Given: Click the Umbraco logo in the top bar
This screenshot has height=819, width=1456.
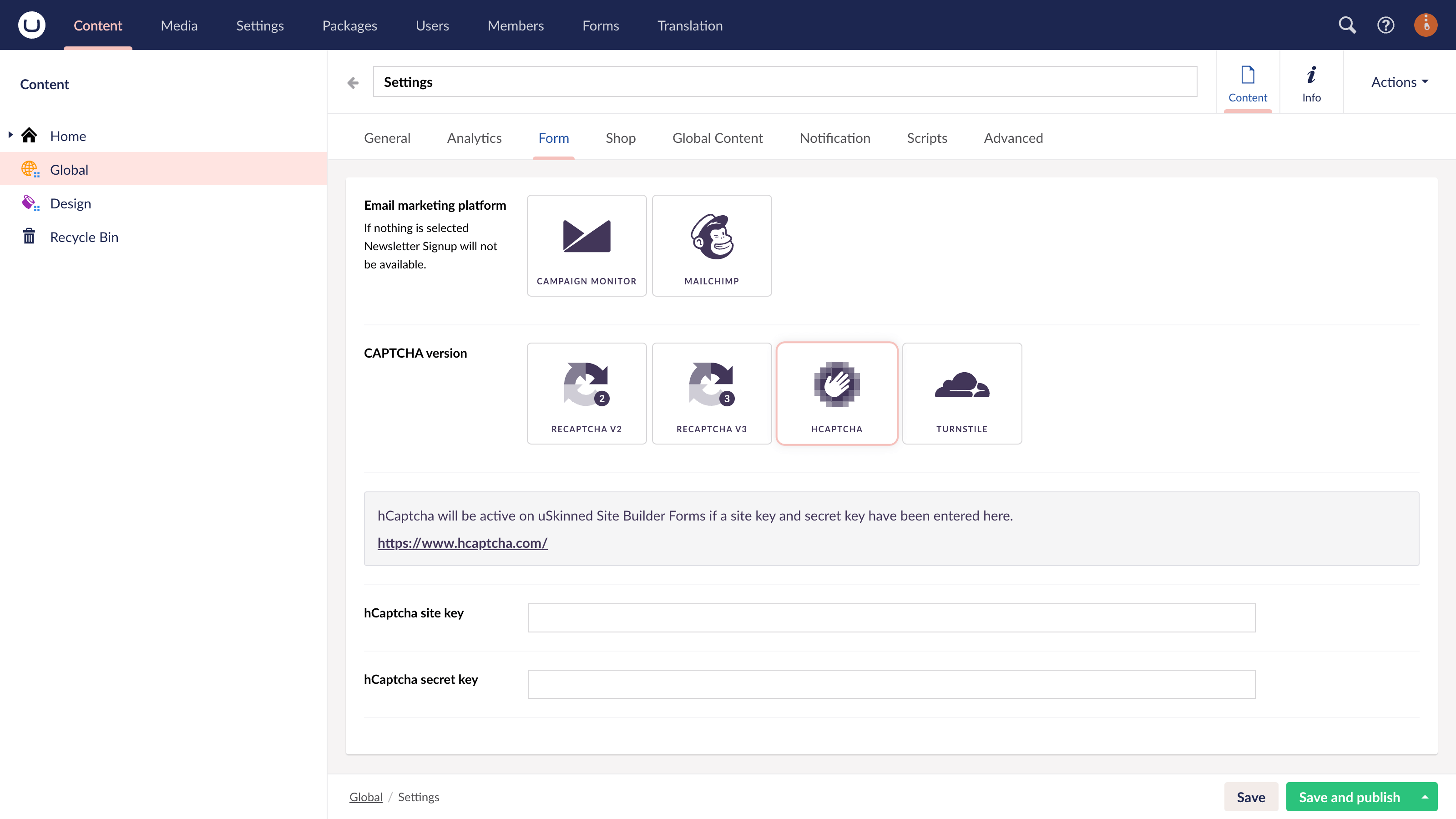Looking at the screenshot, I should 32,24.
